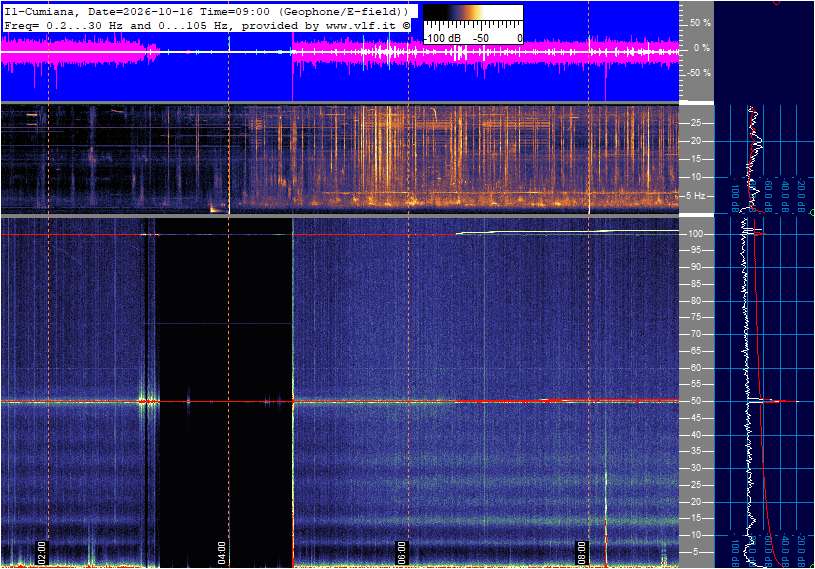Click the '-50' color scale label

(481, 38)
